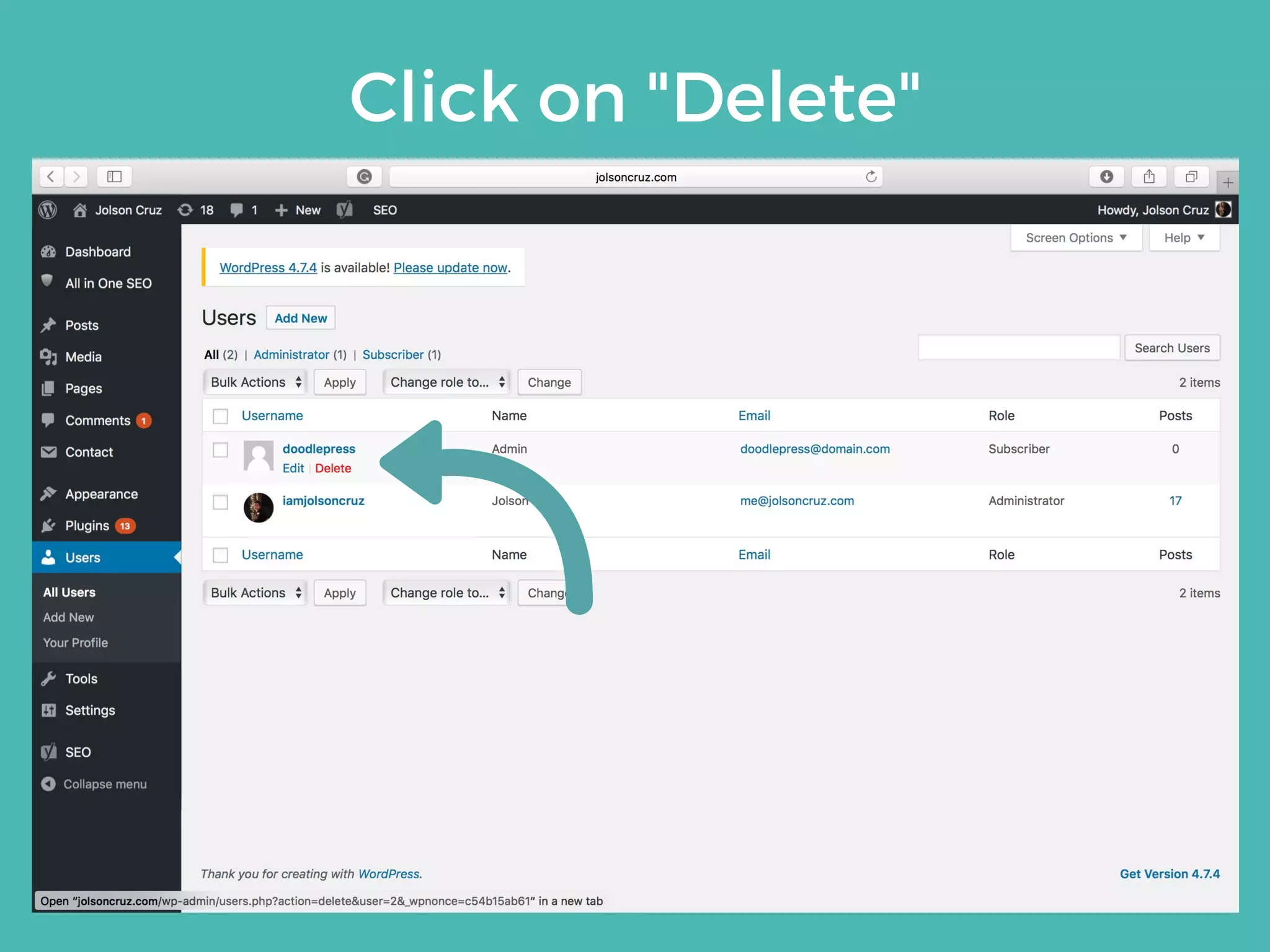
Task: Check the select-all box in top header
Action: pos(220,416)
